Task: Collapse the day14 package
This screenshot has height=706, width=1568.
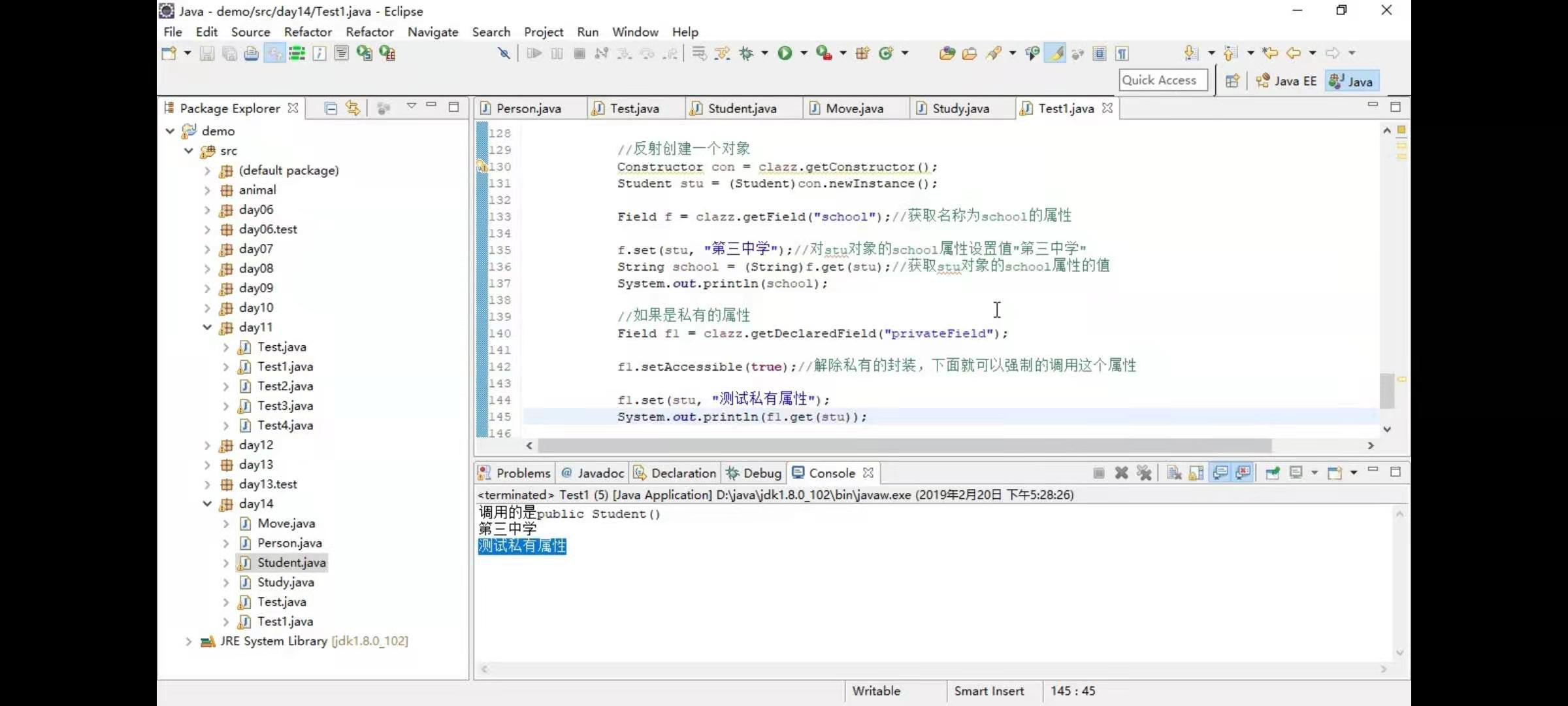Action: pyautogui.click(x=207, y=504)
